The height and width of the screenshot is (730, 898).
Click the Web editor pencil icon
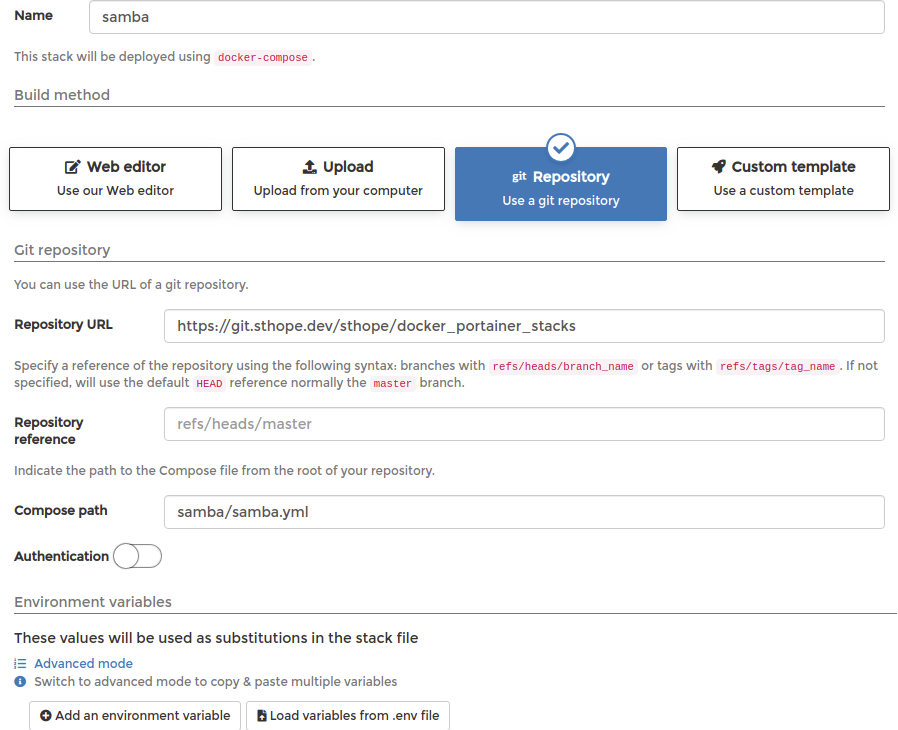72,167
